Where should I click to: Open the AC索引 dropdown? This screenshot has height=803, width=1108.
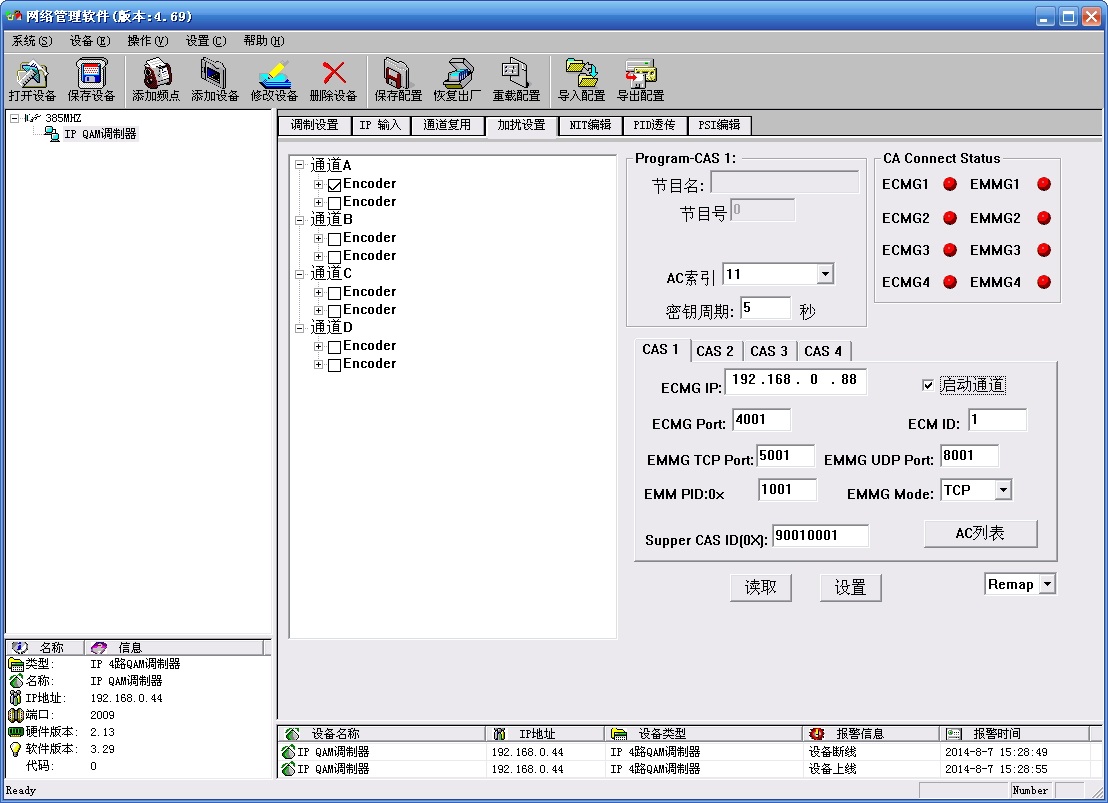825,274
